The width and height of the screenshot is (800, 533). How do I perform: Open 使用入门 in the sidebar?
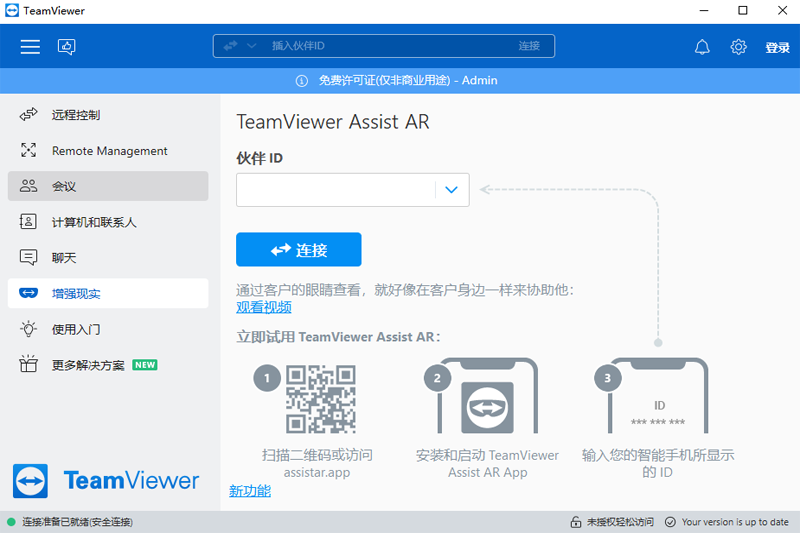pyautogui.click(x=108, y=329)
